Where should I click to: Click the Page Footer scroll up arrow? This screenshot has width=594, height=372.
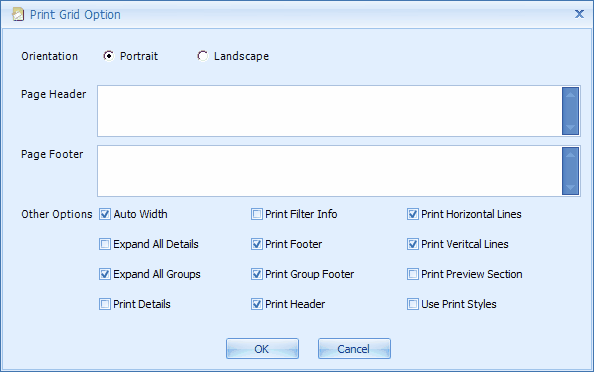click(571, 155)
